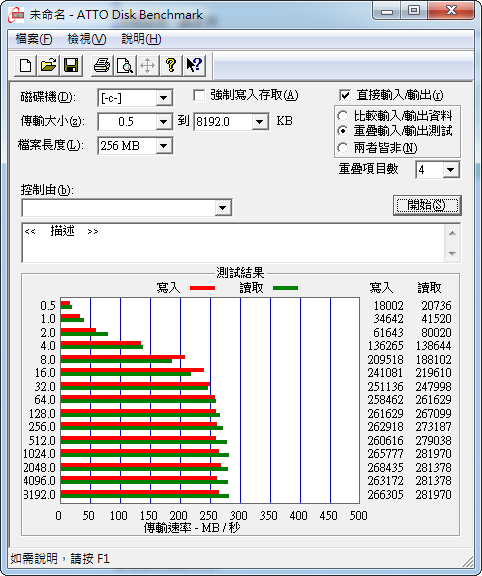Screen dimensions: 482x576
Task: Save results with the floppy disk icon
Action: pos(71,66)
